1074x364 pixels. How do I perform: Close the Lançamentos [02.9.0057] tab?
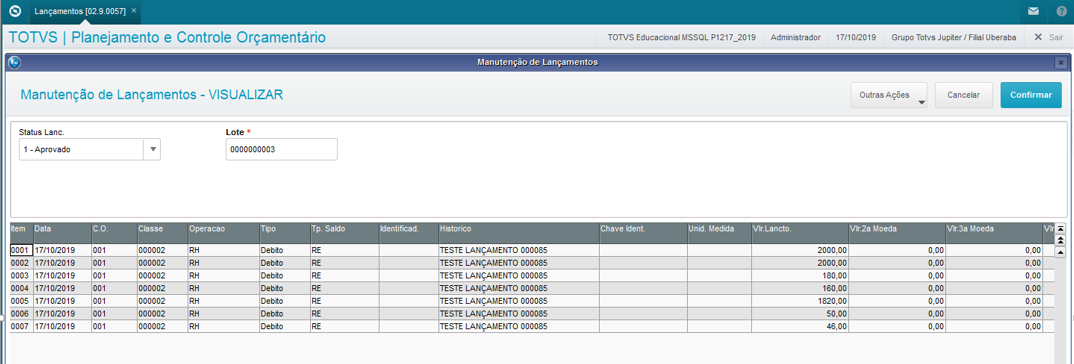(x=134, y=11)
